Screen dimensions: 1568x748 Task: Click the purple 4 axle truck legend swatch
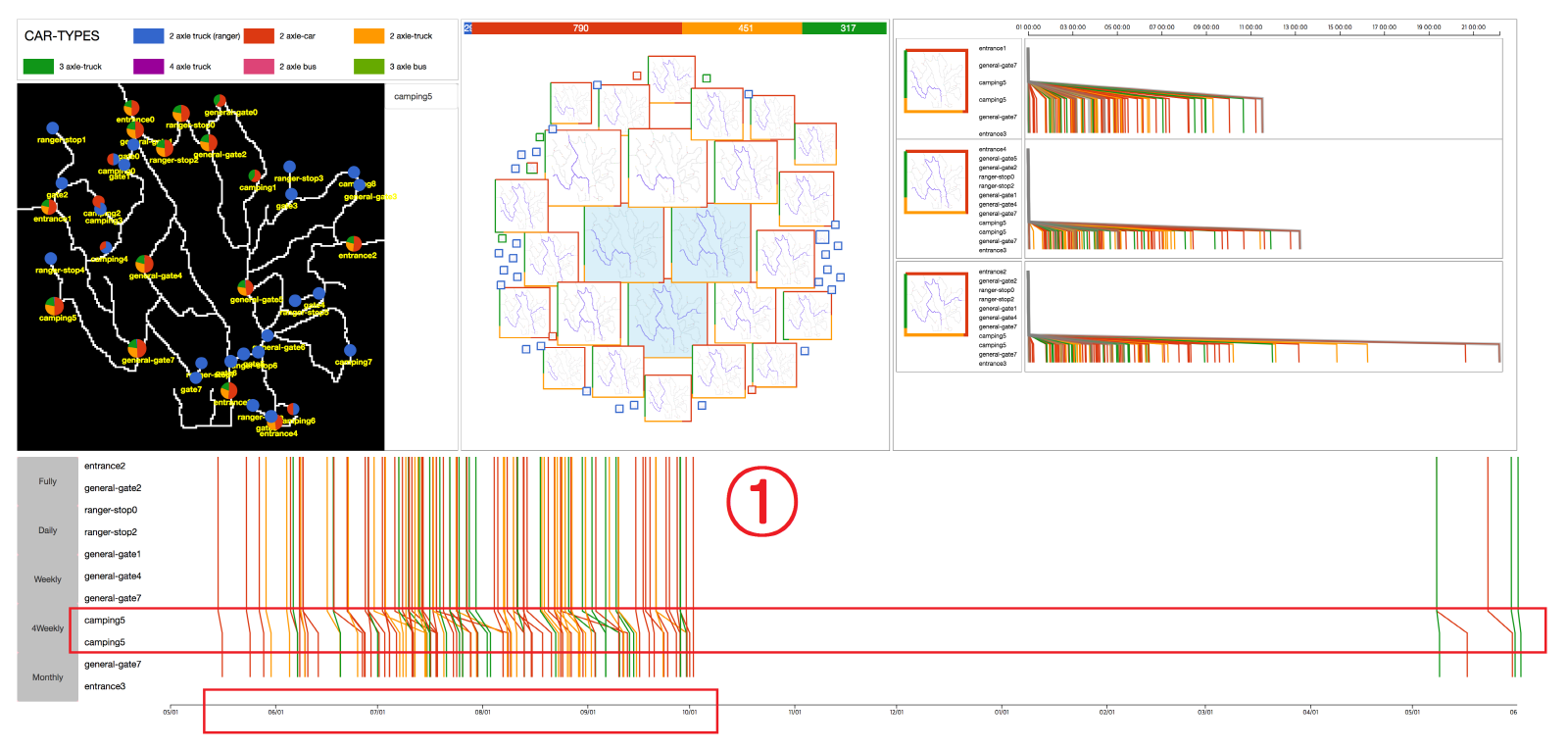[149, 67]
